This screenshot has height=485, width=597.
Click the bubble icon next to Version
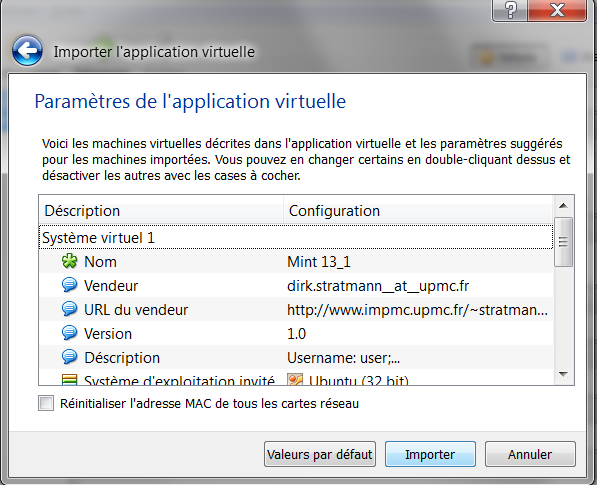[69, 333]
